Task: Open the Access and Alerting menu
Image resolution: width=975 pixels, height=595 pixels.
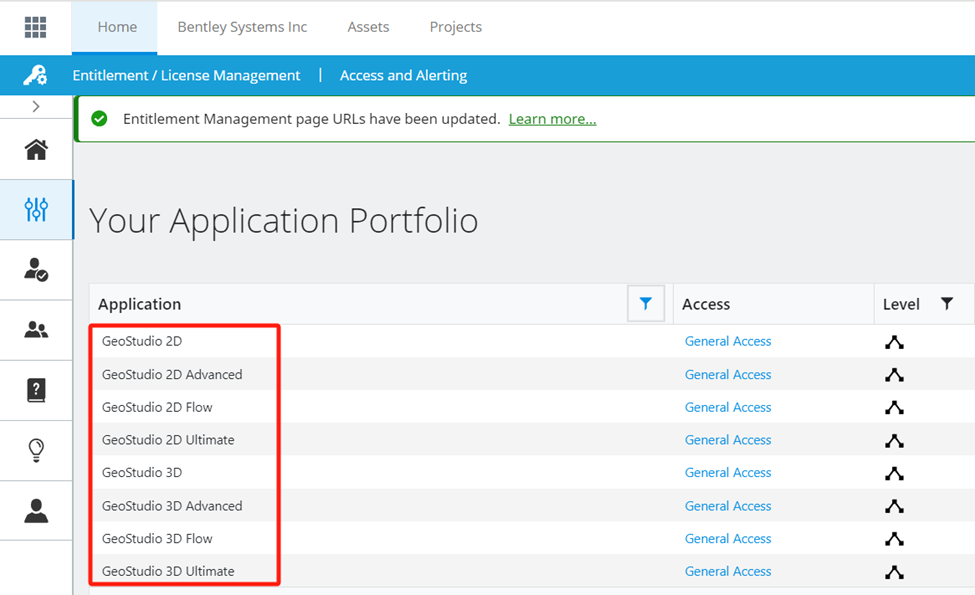Action: 403,75
